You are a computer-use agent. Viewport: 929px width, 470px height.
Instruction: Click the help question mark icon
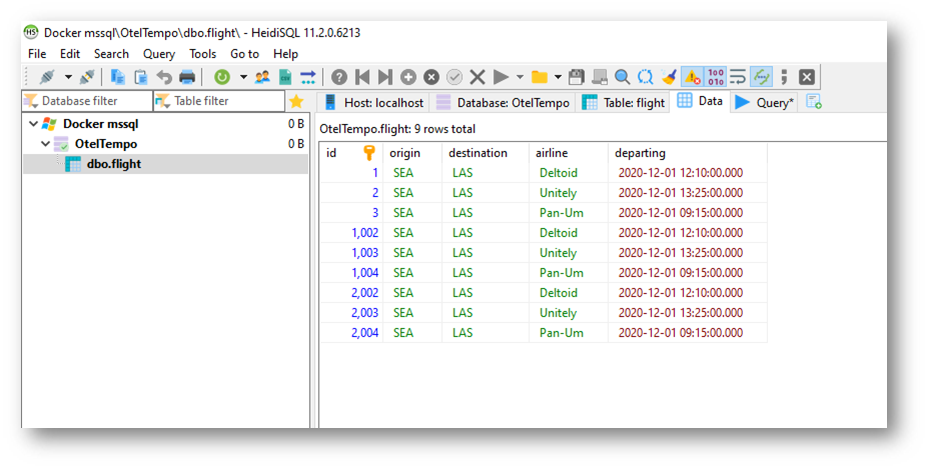(339, 77)
